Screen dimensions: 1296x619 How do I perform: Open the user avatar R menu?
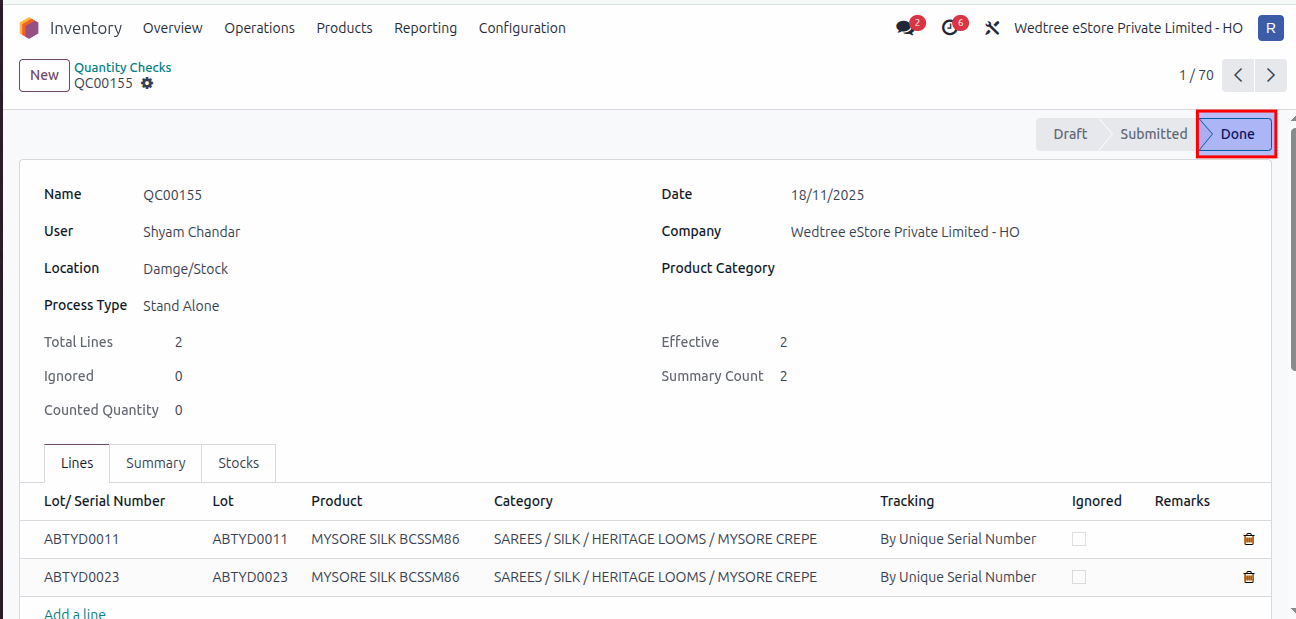1270,28
